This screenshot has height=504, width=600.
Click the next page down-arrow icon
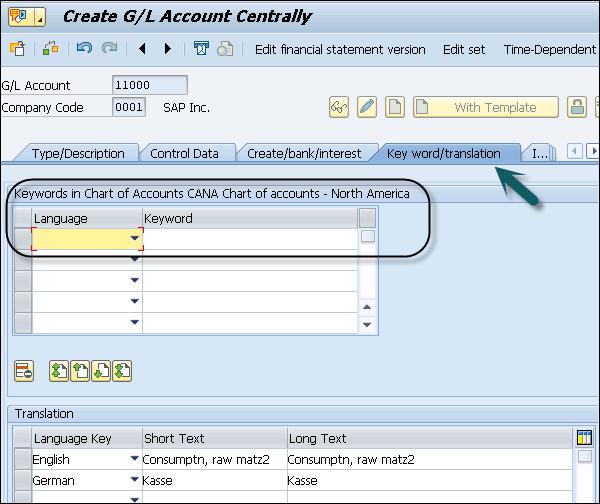(x=101, y=371)
